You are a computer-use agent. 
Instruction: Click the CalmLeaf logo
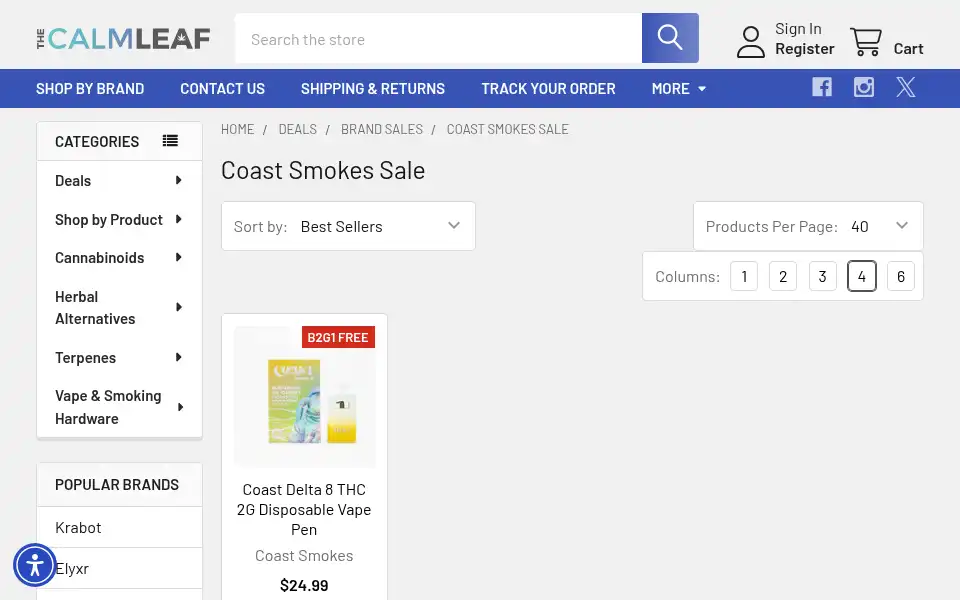123,39
